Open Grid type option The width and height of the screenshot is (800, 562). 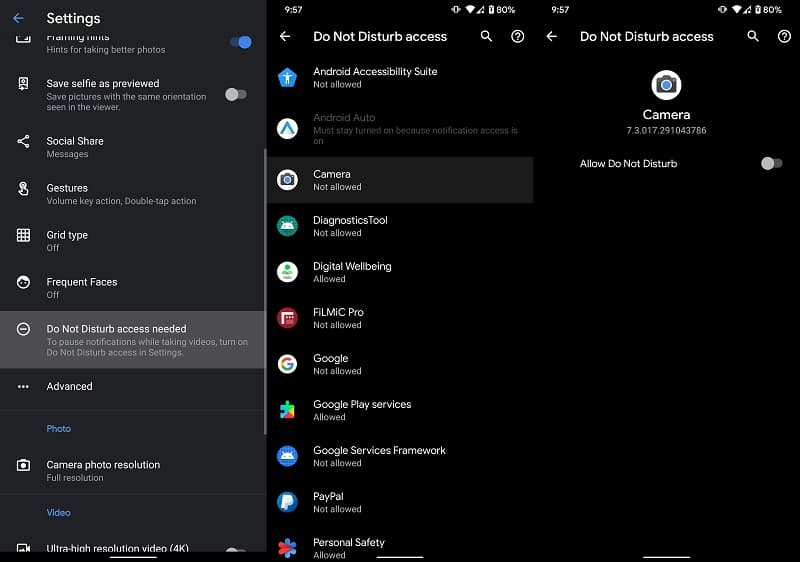[133, 241]
